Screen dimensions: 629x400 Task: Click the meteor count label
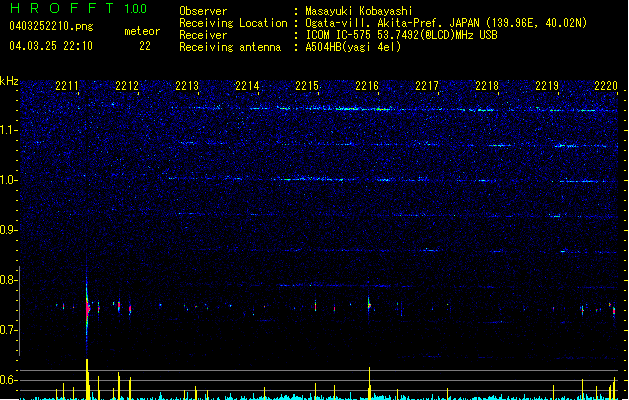(142, 31)
